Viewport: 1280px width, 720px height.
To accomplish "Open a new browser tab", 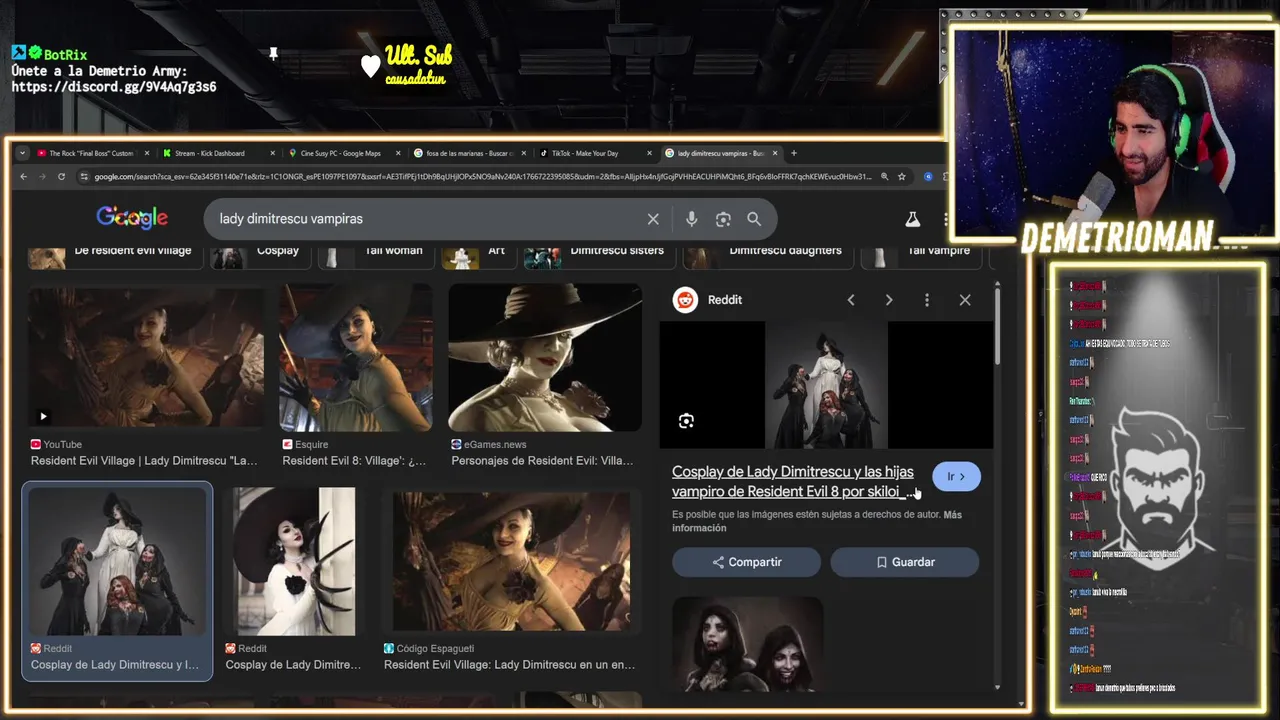I will (x=794, y=153).
